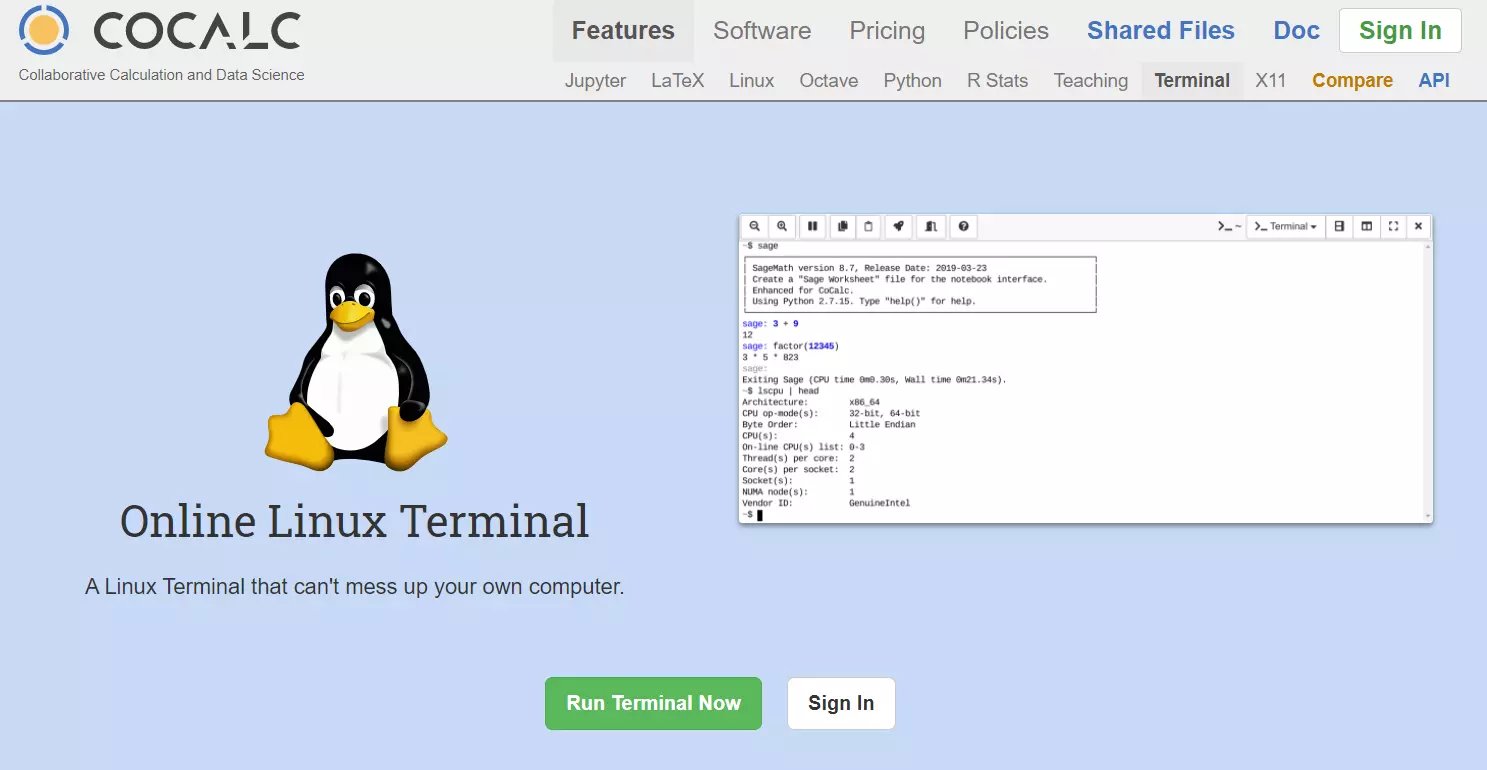Split terminal frame horizontally with row icon

pyautogui.click(x=1339, y=227)
